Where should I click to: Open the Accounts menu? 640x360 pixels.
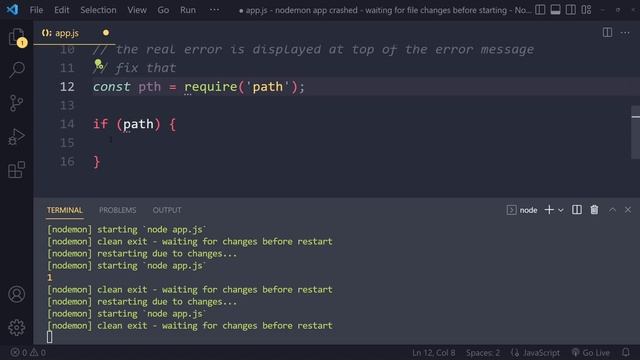(17, 294)
